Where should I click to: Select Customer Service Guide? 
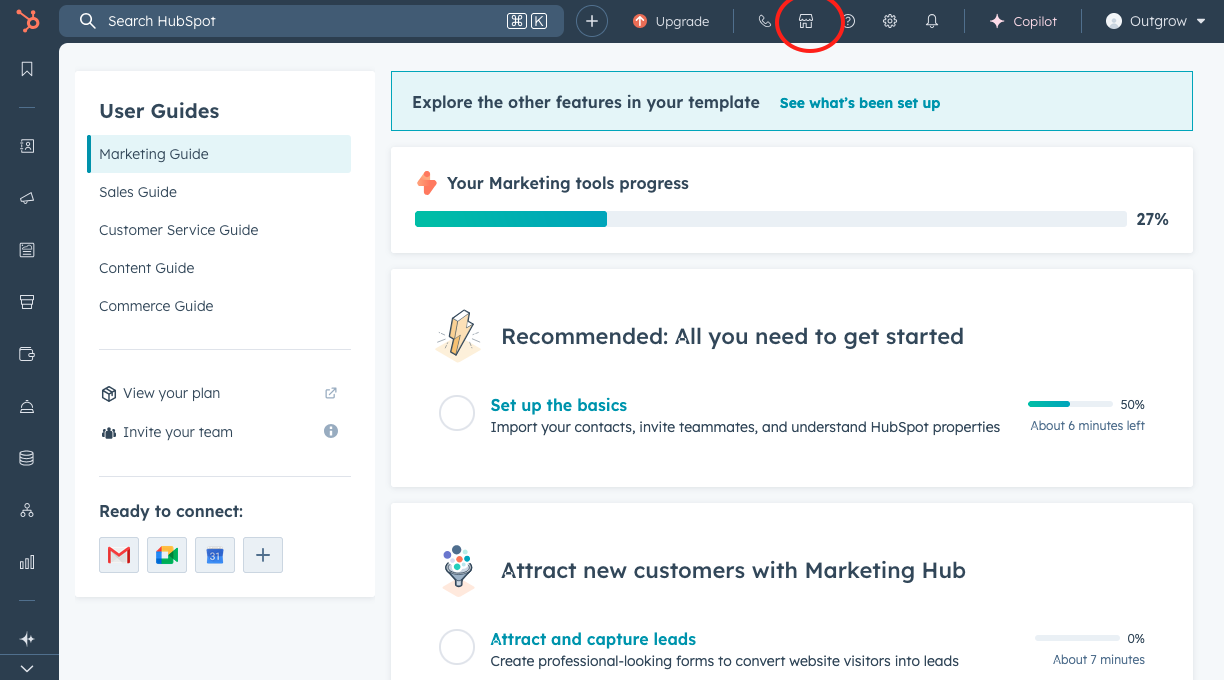tap(179, 230)
